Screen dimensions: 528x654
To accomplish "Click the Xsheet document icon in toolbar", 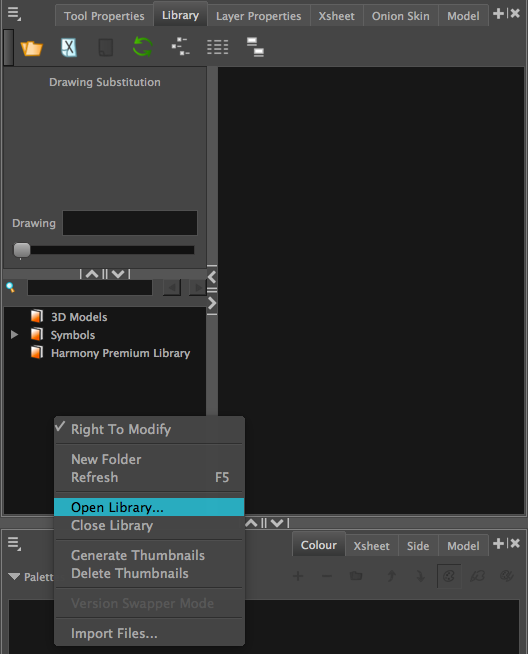I will [x=68, y=48].
